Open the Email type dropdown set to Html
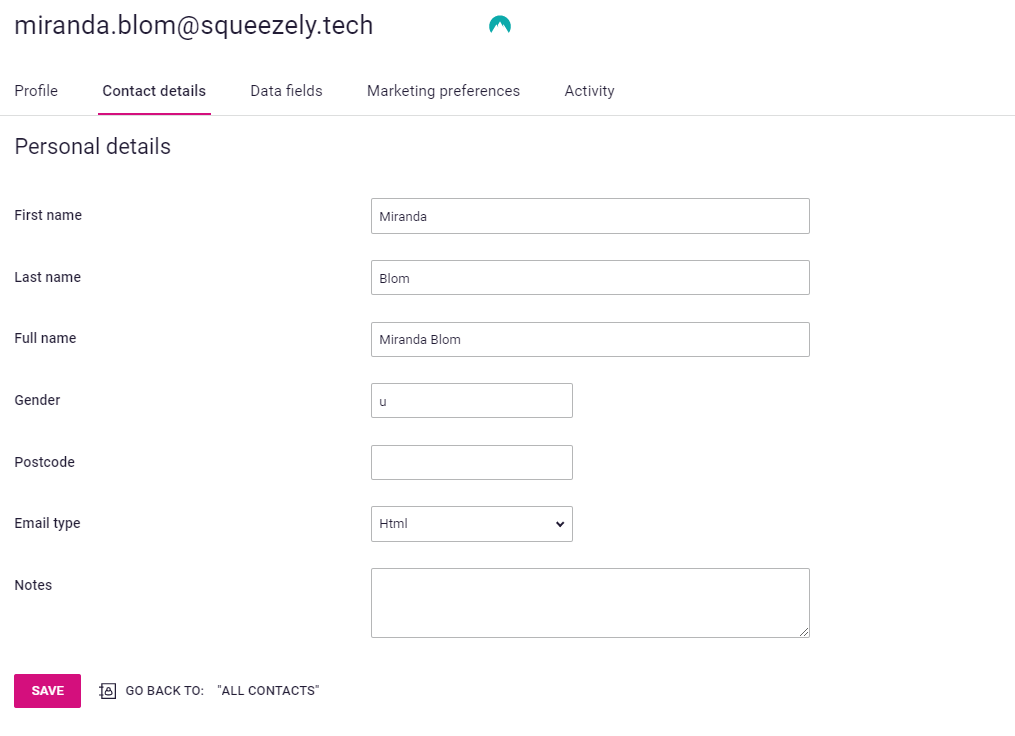Viewport: 1015px width, 736px height. [x=472, y=524]
